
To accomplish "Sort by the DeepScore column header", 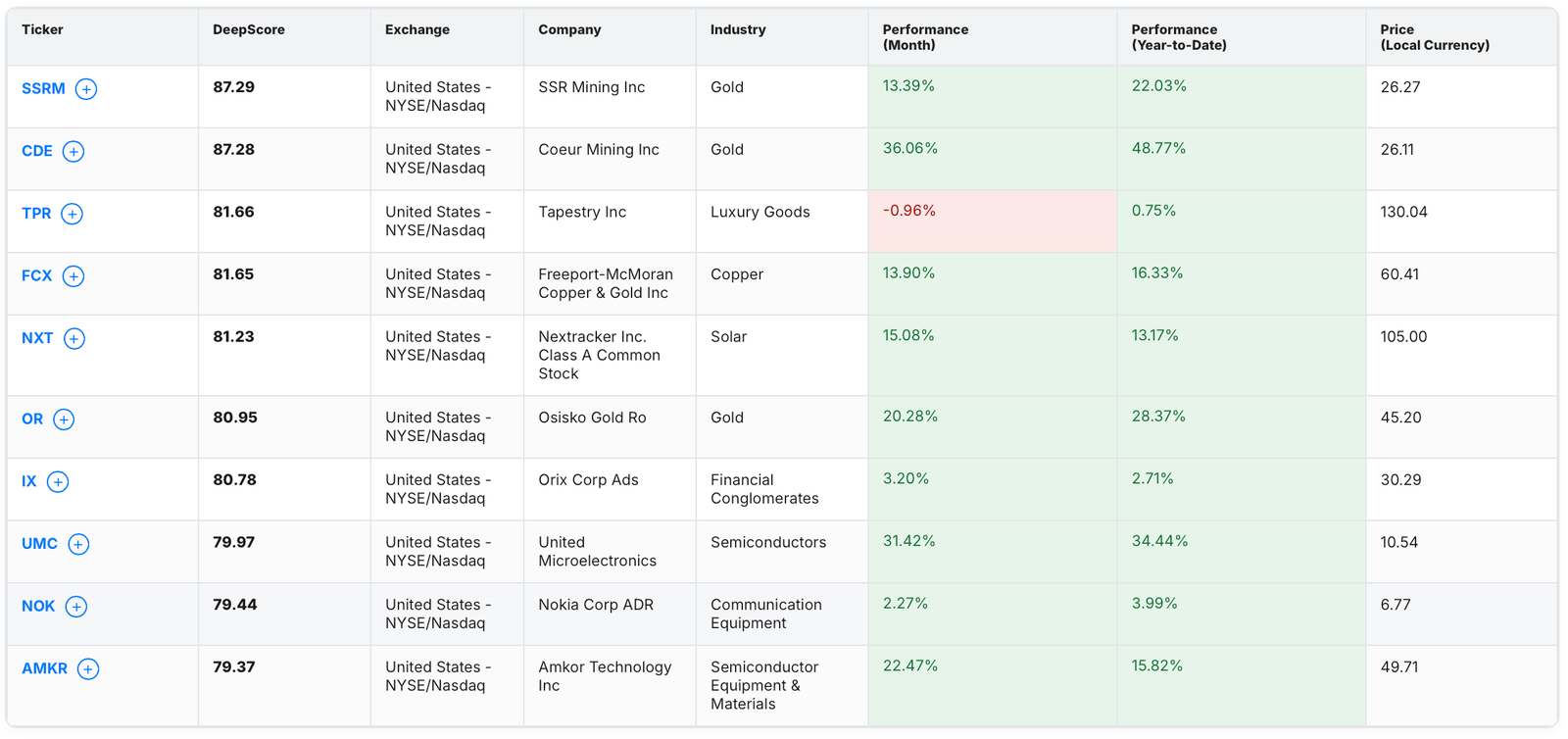I will [249, 30].
